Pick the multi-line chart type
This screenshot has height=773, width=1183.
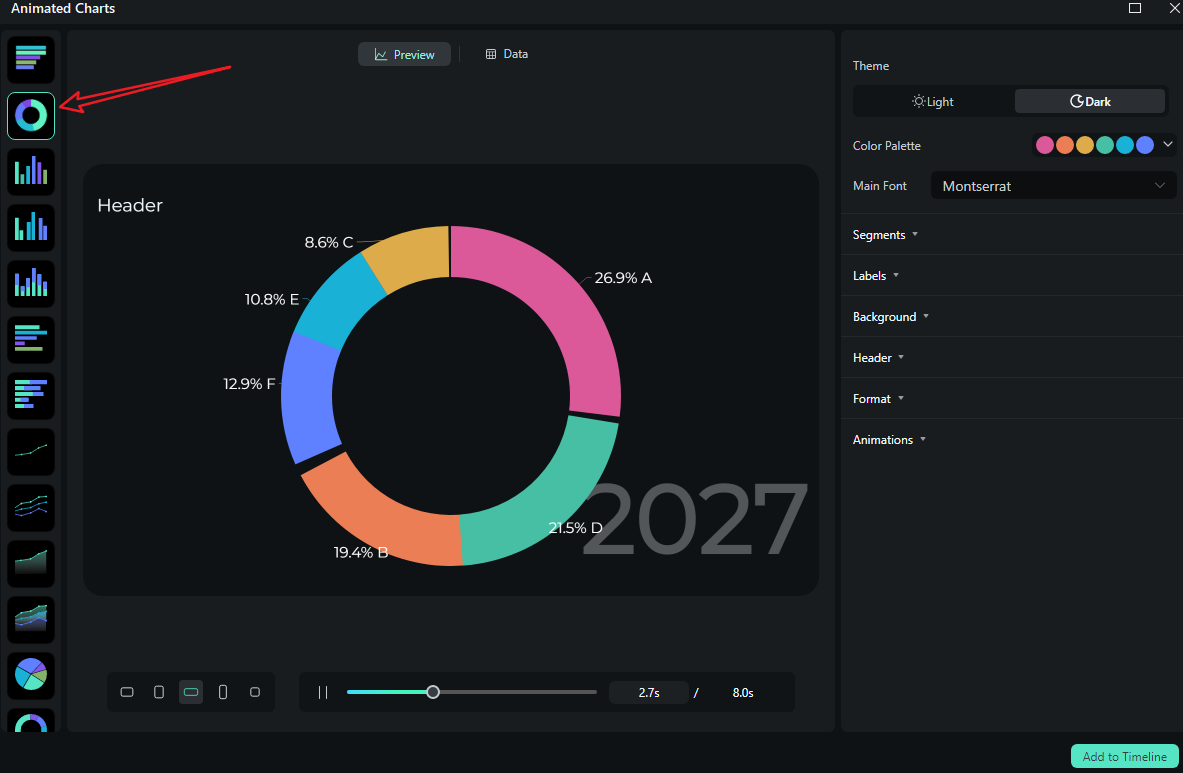(30, 508)
